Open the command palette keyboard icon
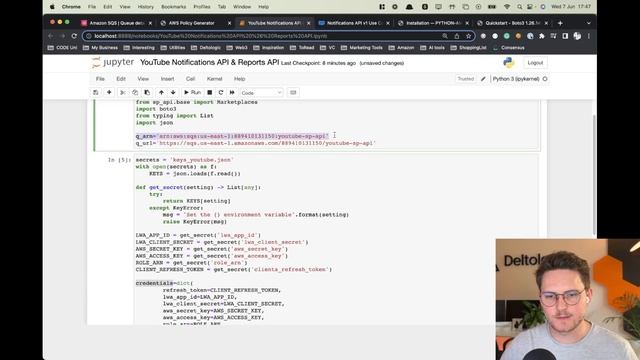 point(293,93)
